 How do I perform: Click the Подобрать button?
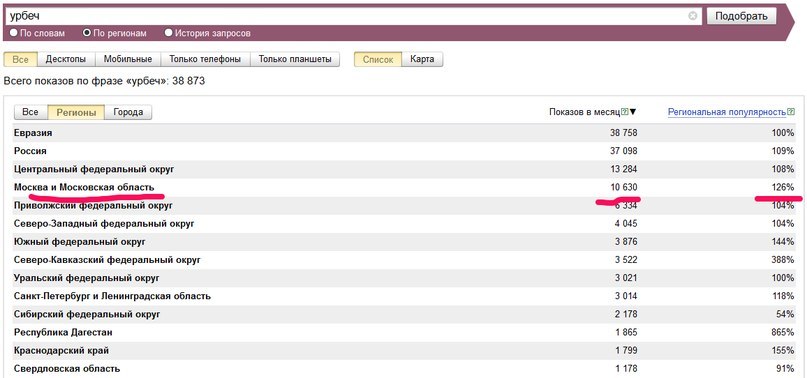click(741, 16)
